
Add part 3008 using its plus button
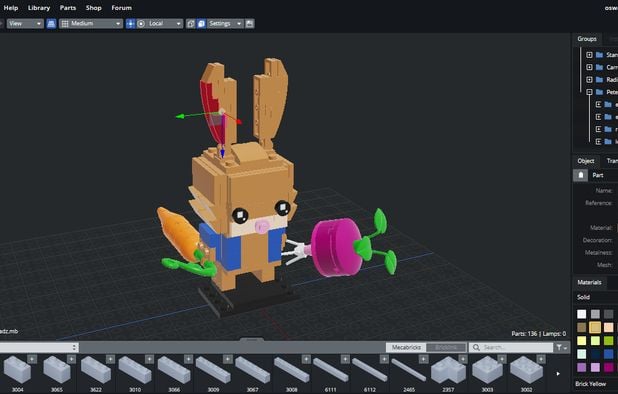[x=306, y=359]
